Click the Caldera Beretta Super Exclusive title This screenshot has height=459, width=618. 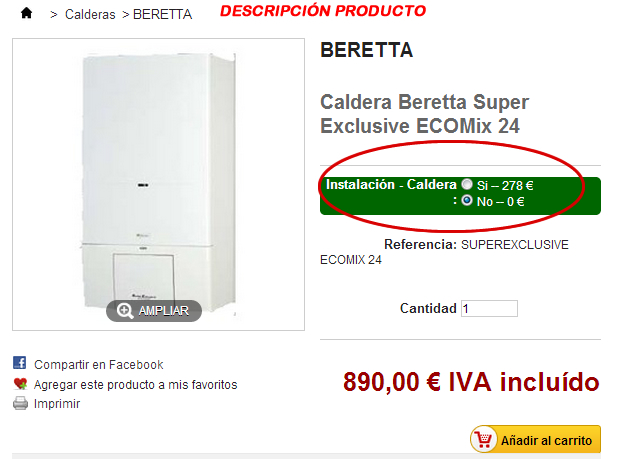click(x=424, y=114)
